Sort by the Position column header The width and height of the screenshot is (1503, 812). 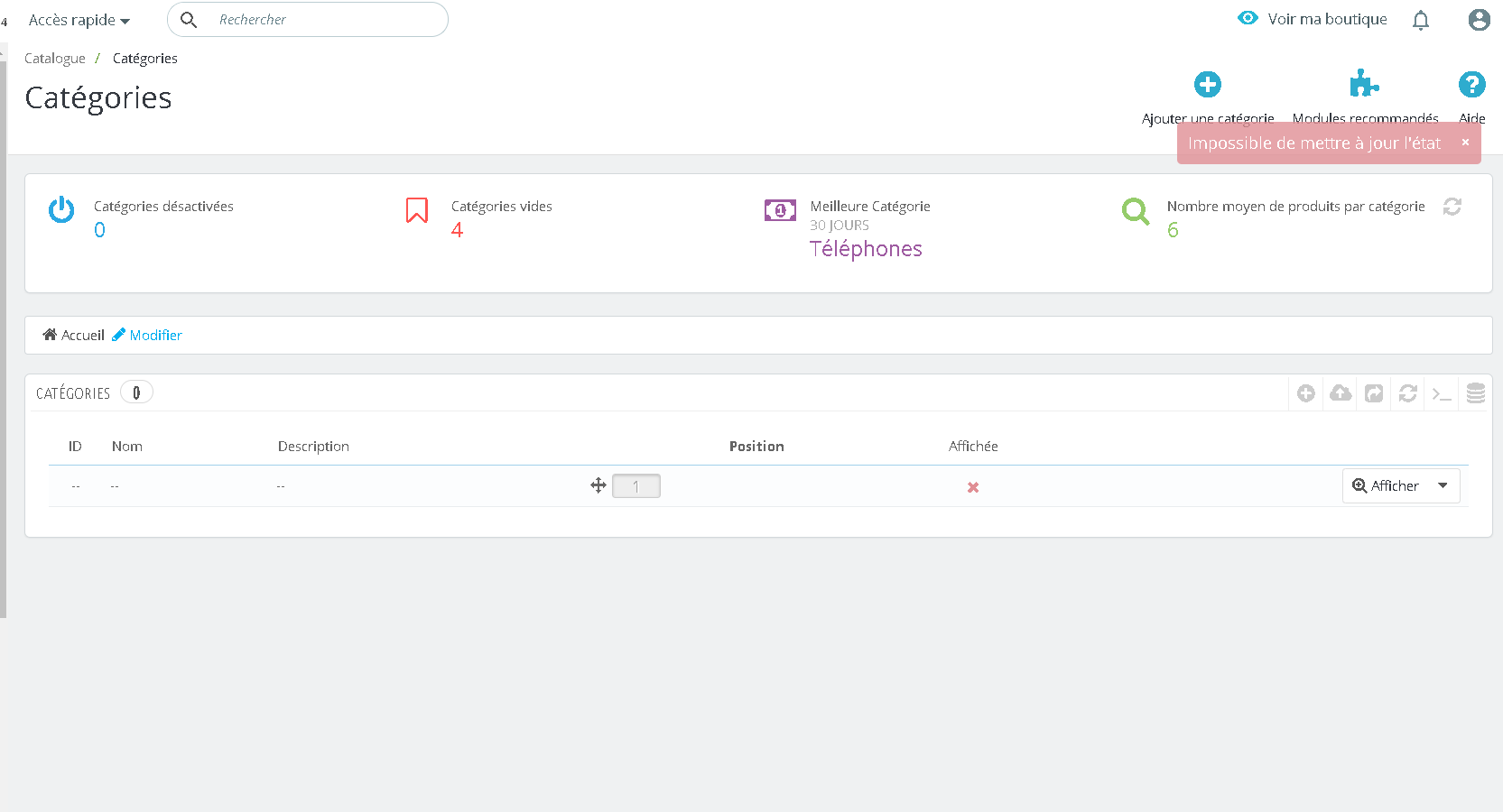pos(756,447)
